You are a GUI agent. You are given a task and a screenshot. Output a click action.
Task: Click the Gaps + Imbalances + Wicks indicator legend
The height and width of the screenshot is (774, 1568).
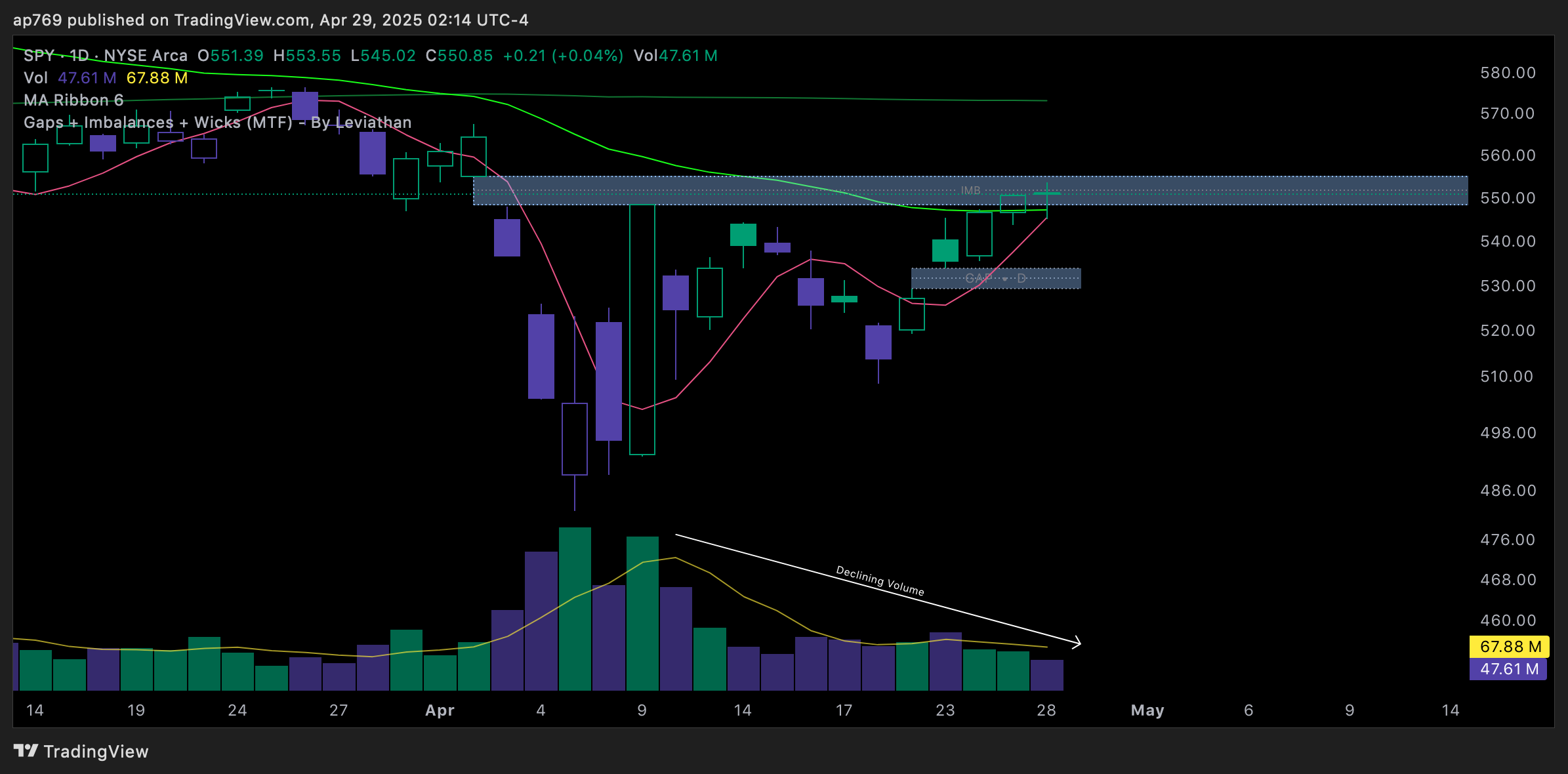[218, 123]
